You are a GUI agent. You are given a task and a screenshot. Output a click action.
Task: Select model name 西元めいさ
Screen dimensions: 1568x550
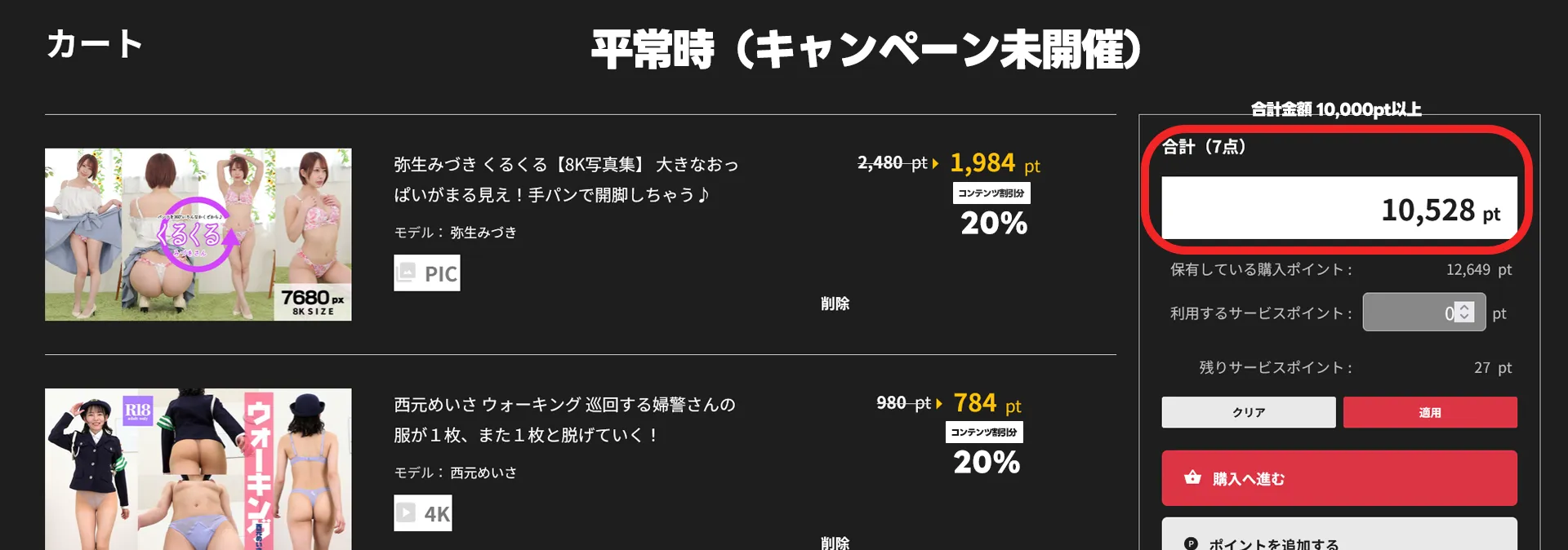click(x=483, y=472)
